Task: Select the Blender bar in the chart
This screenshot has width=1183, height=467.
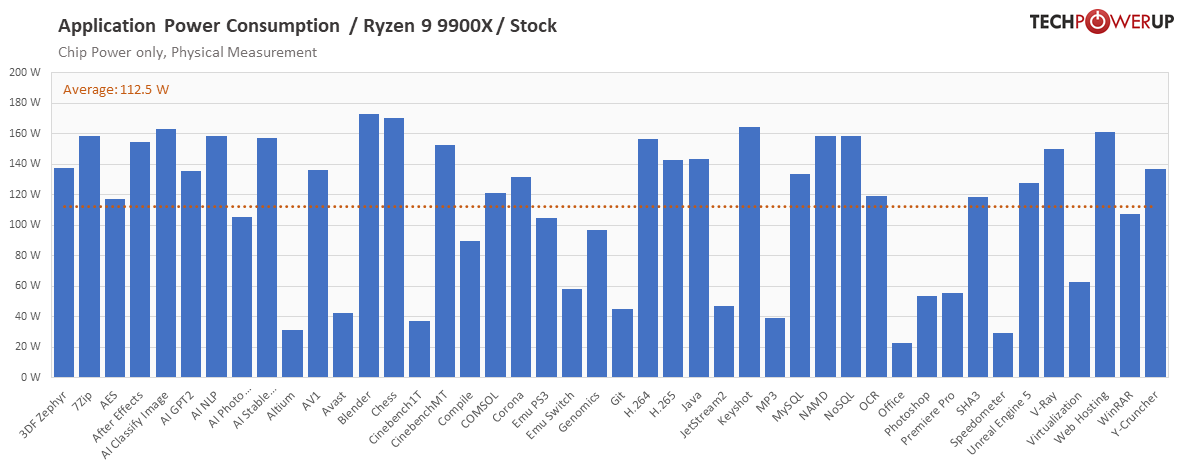Action: click(x=369, y=246)
